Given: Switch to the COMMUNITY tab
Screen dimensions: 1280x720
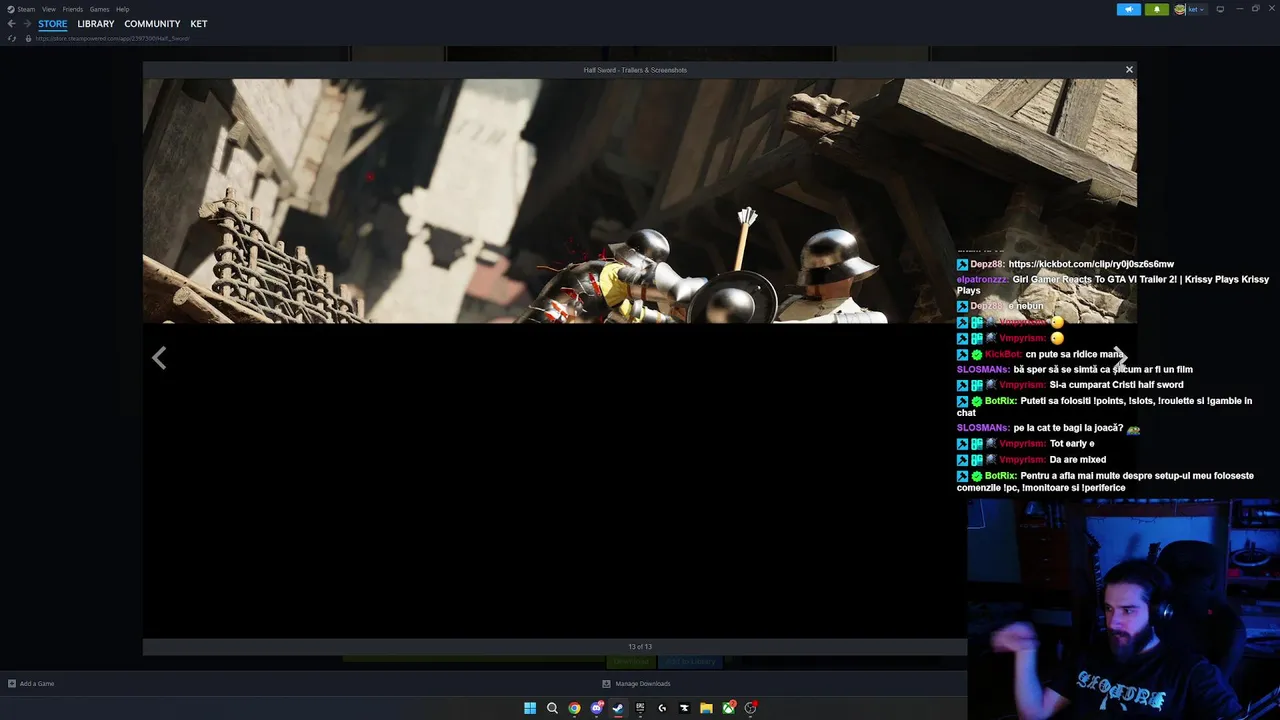Looking at the screenshot, I should point(152,24).
